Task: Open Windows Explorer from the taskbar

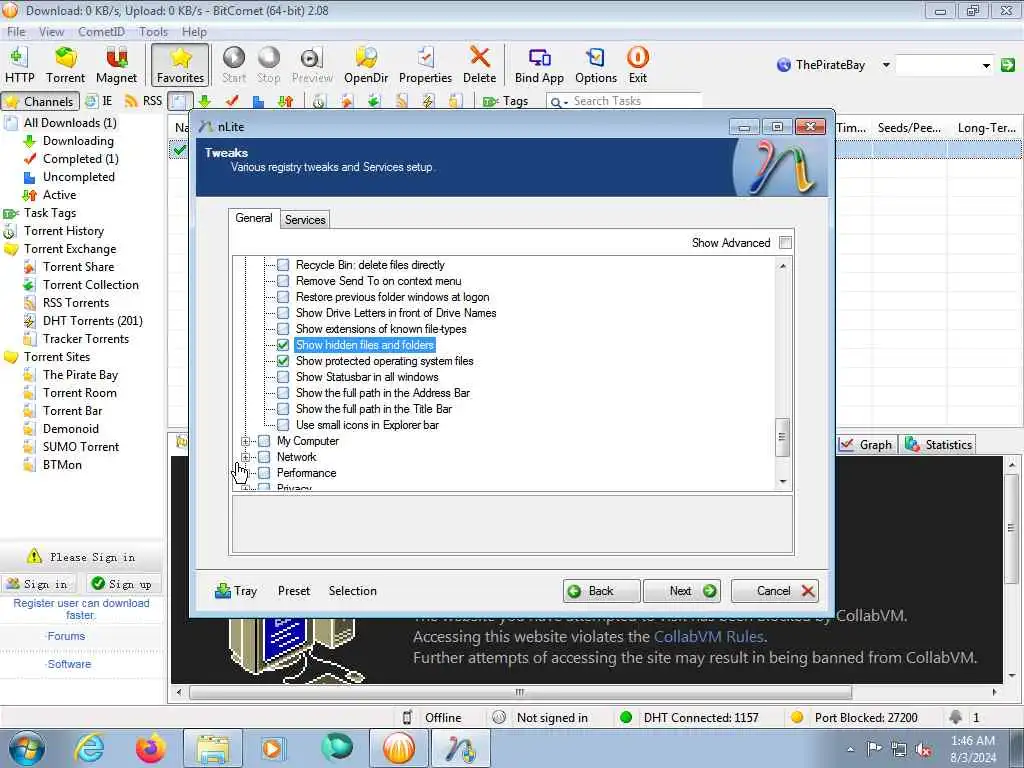Action: (212, 748)
